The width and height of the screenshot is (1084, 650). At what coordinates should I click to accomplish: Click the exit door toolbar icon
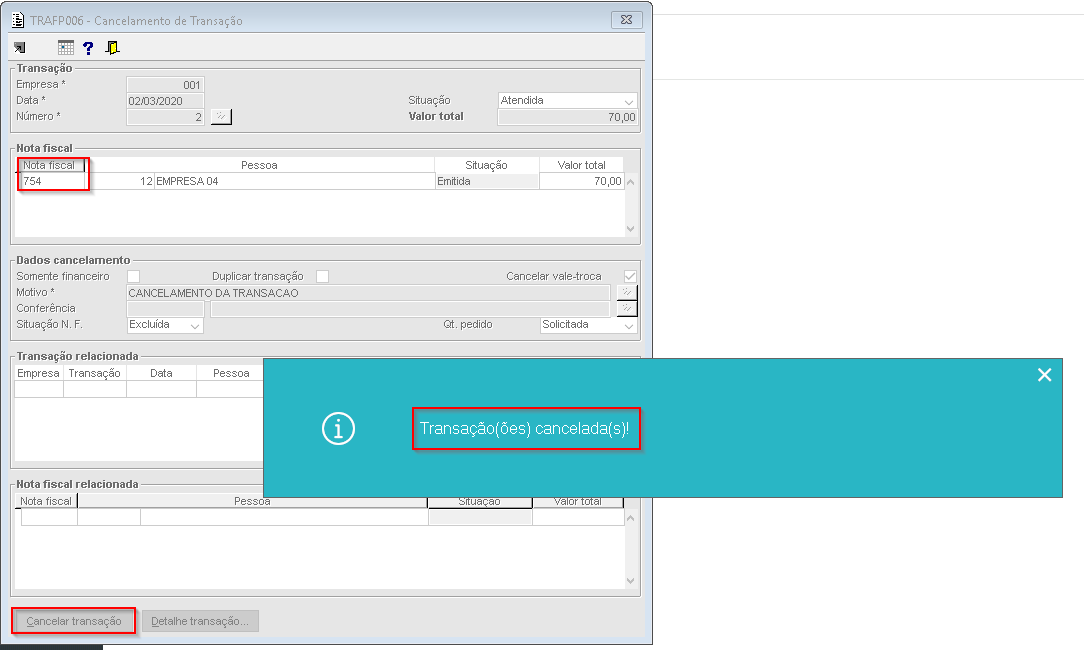[x=112, y=48]
